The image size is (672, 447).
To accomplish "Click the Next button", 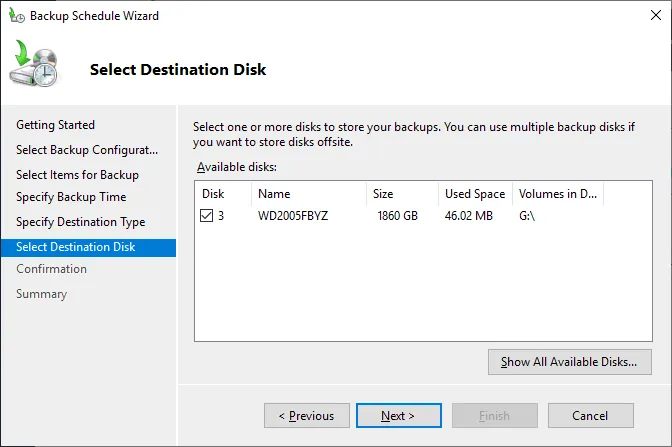I will (398, 416).
